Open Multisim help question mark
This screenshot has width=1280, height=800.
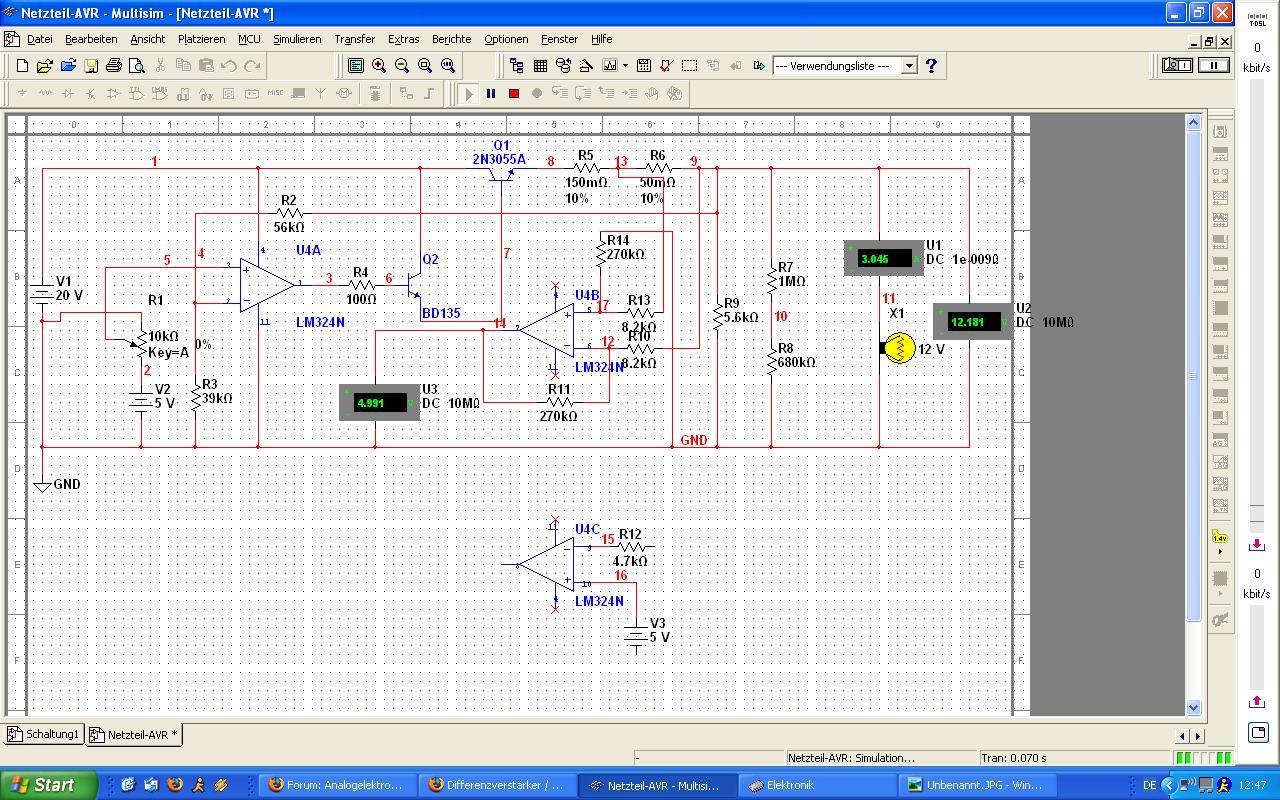(x=932, y=66)
